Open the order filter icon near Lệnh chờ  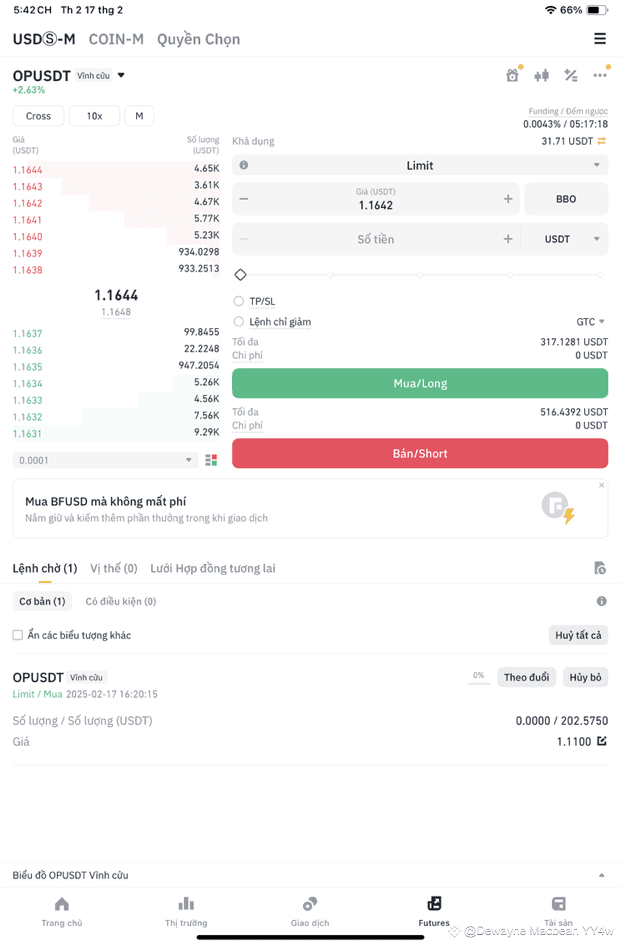click(x=601, y=567)
